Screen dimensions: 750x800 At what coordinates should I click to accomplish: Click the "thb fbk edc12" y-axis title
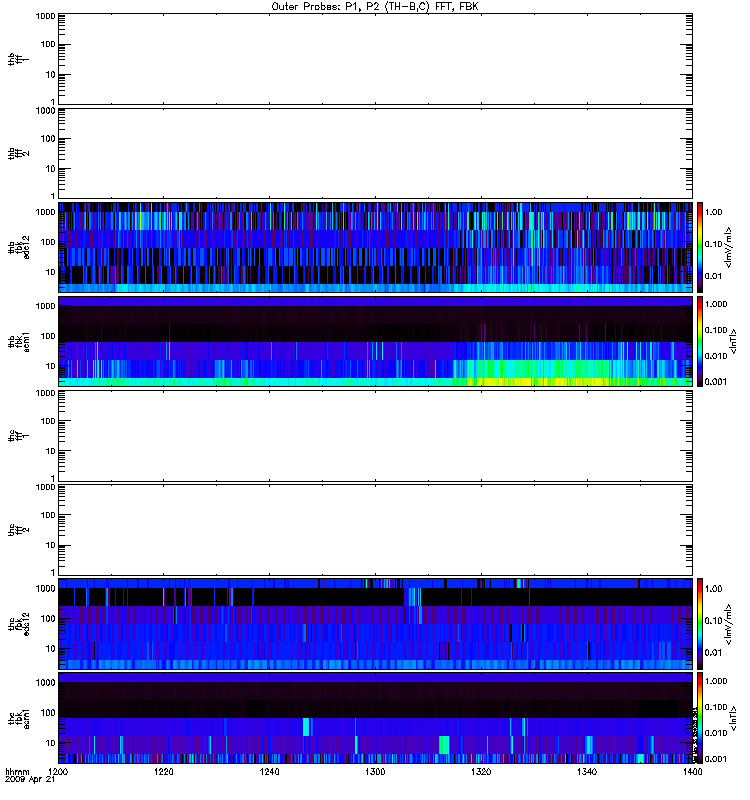pos(19,247)
